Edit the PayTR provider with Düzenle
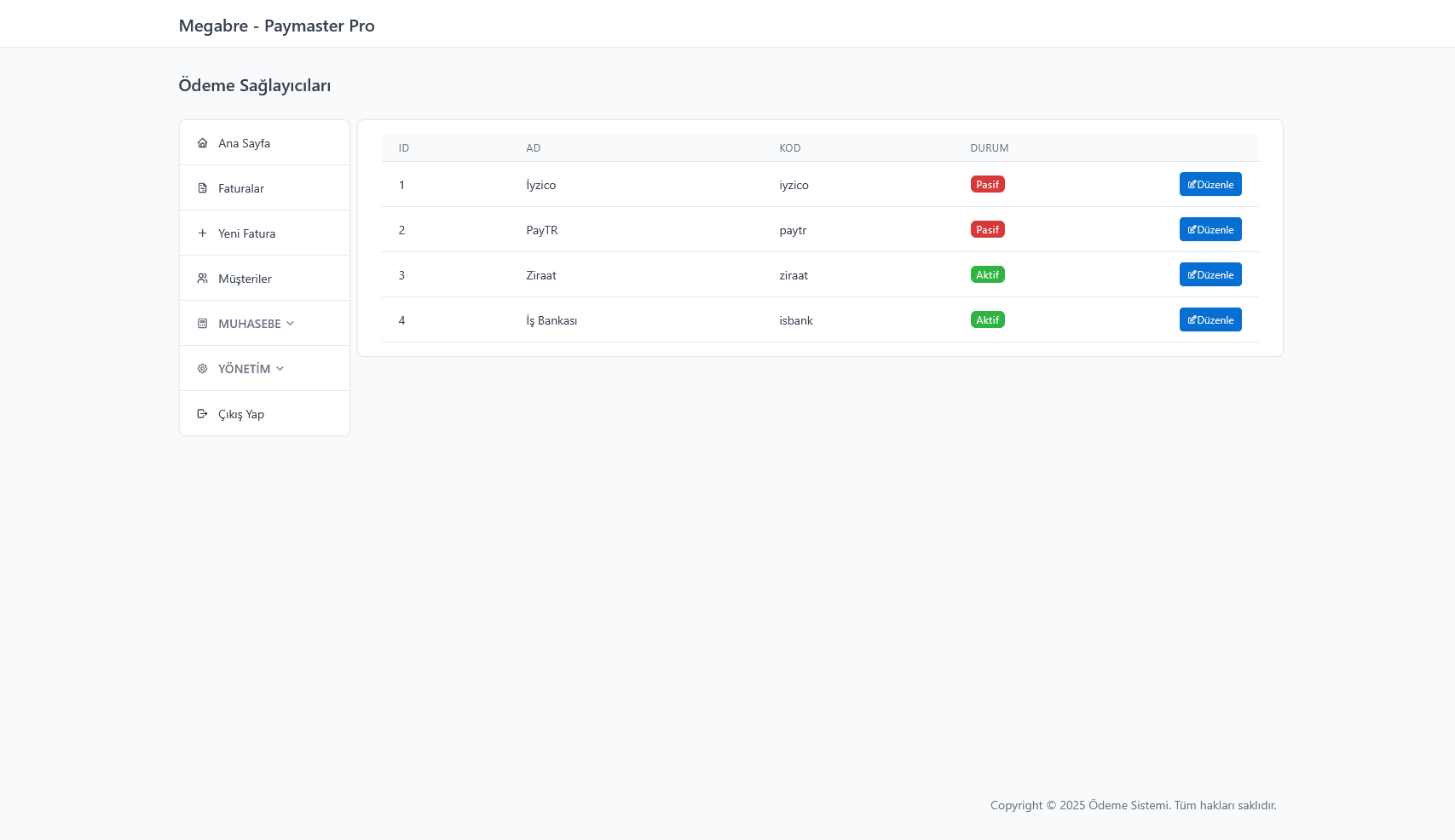Screen dimensions: 1455x840 click(x=1210, y=230)
